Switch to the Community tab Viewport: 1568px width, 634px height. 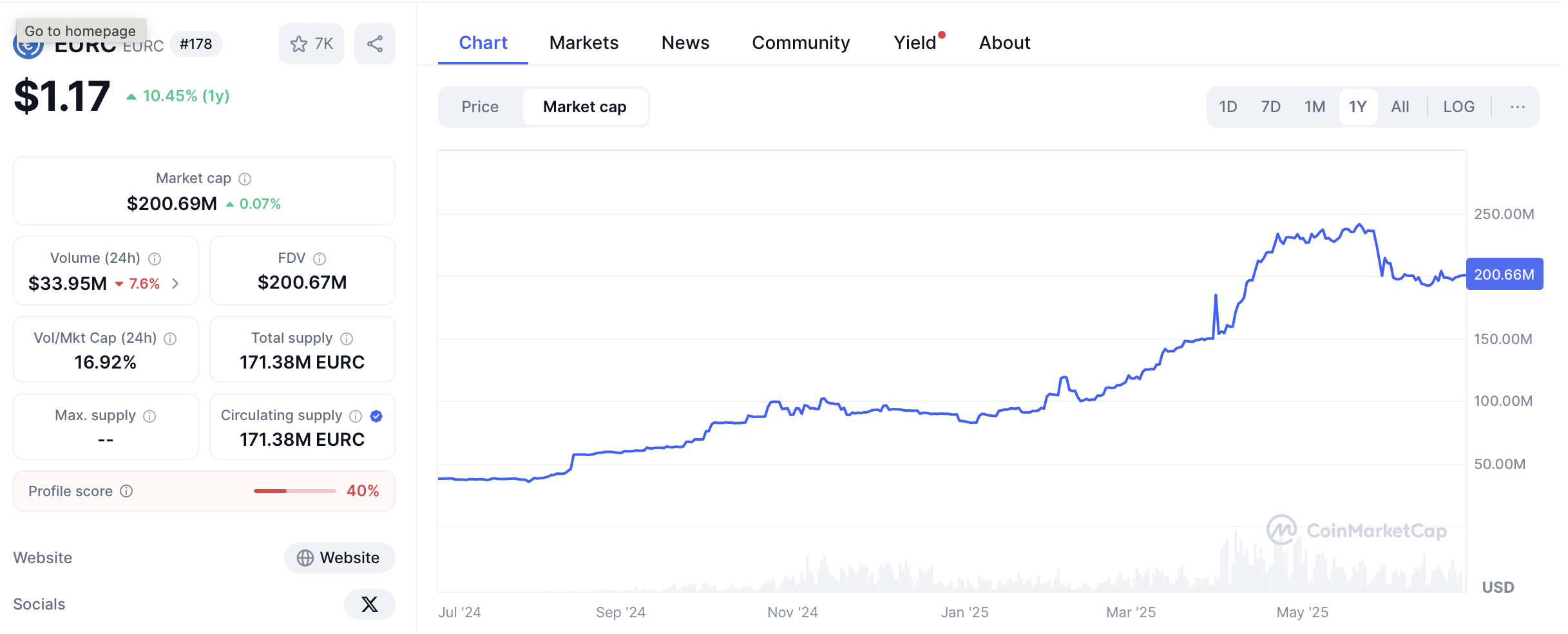click(x=801, y=43)
